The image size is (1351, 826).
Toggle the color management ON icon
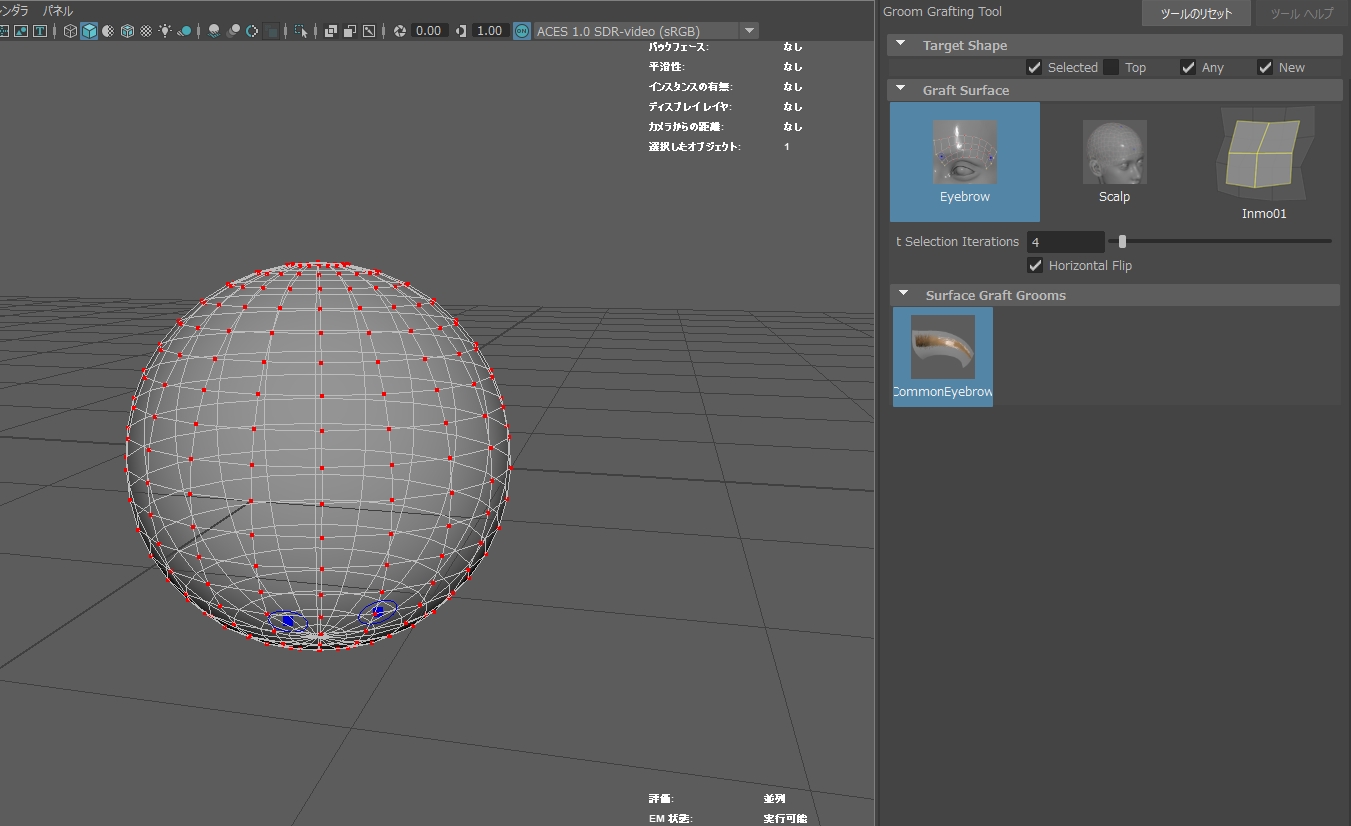tap(521, 31)
